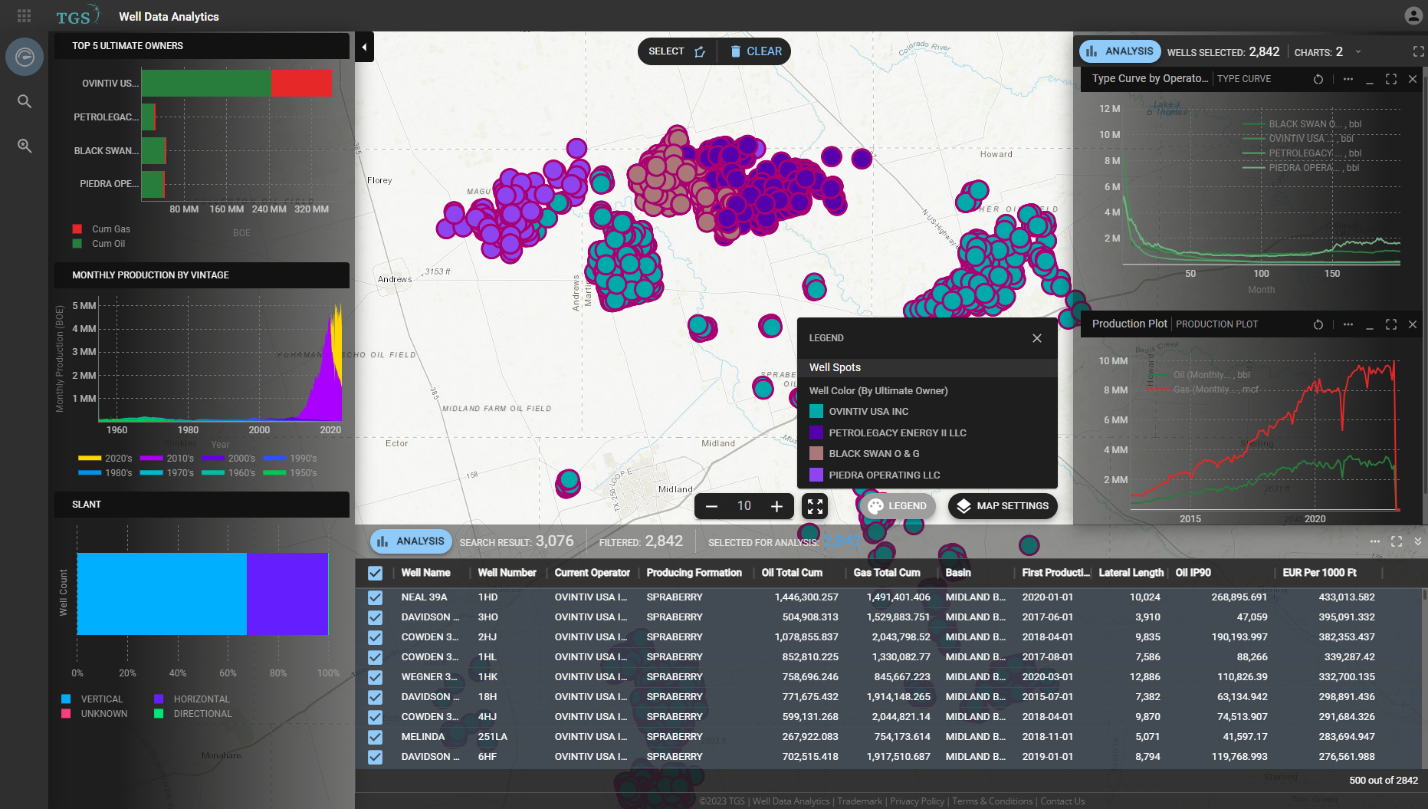Uncheck the NEAL 39A well row
1428x809 pixels.
(x=375, y=596)
